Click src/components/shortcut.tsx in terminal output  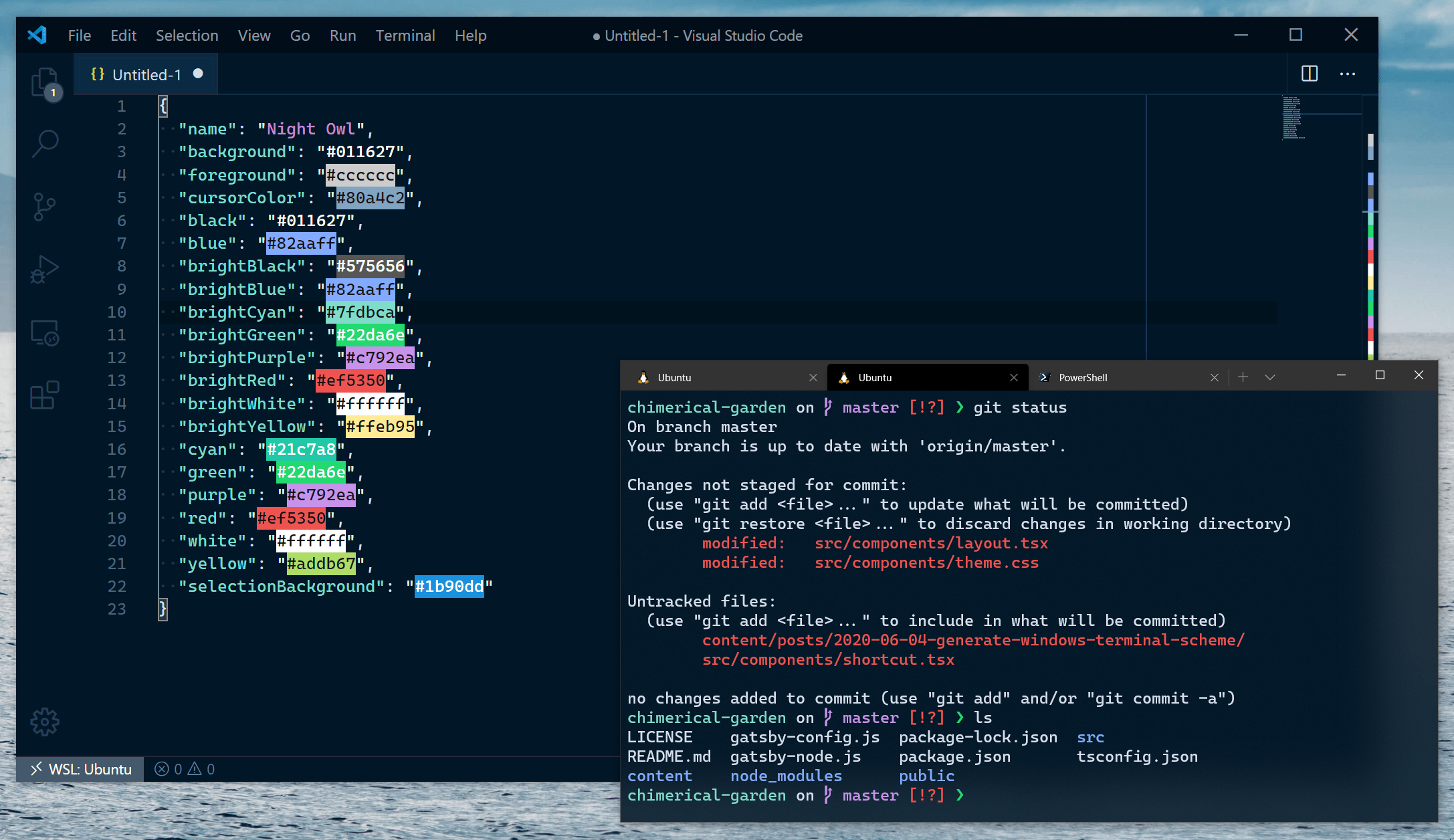point(828,659)
